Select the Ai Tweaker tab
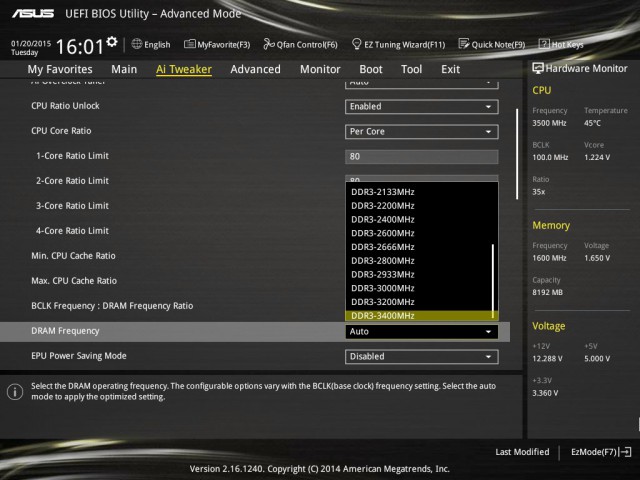The image size is (640, 480). (x=184, y=69)
